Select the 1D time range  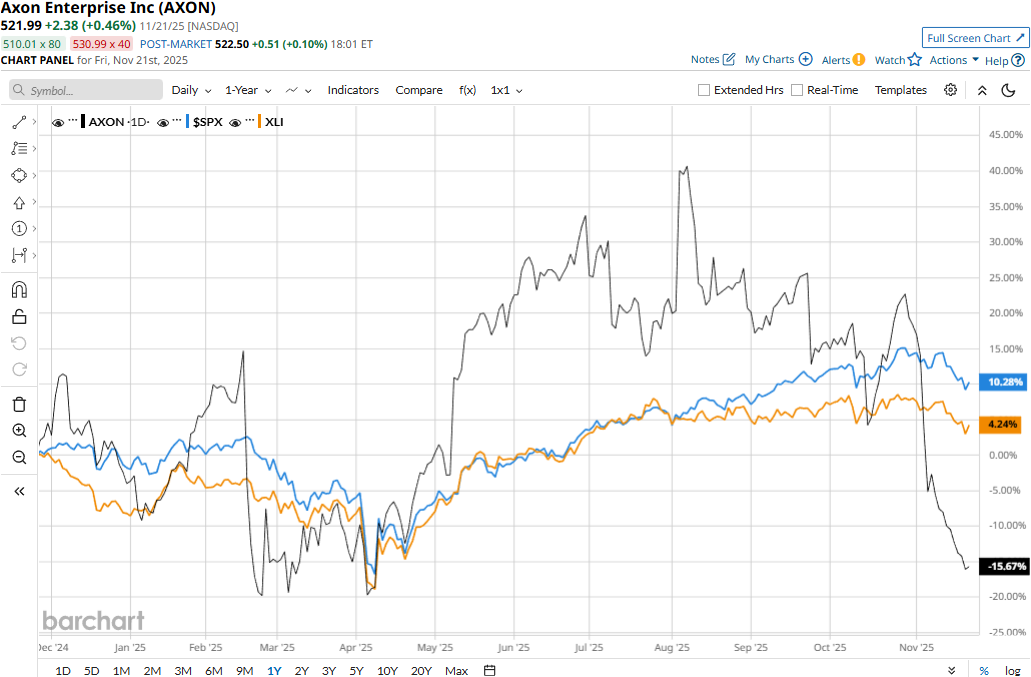[x=62, y=670]
